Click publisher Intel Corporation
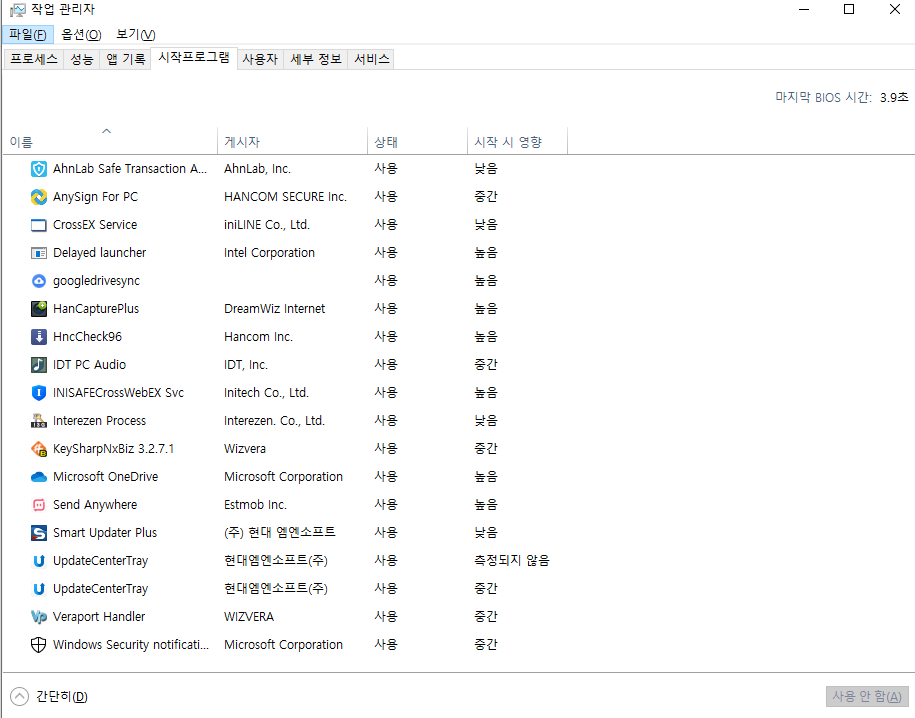 pos(269,253)
